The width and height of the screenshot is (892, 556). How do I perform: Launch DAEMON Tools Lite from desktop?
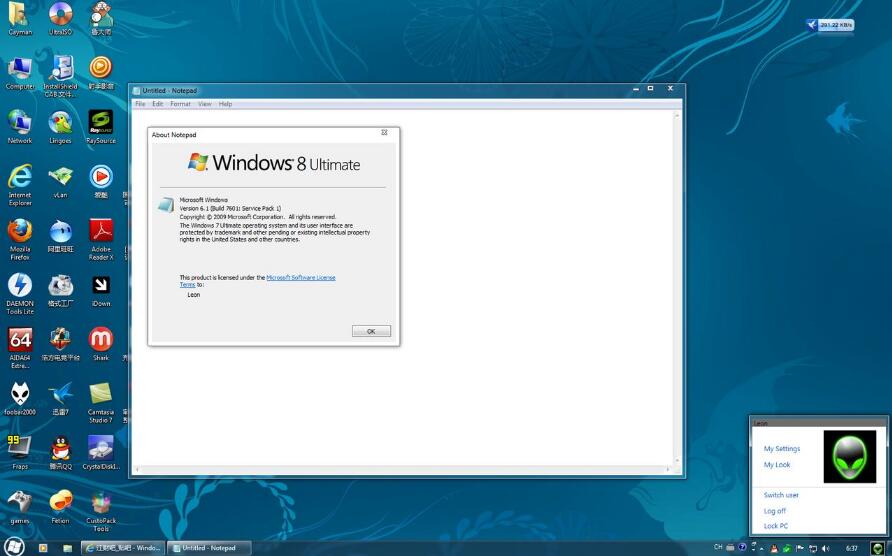(x=20, y=286)
